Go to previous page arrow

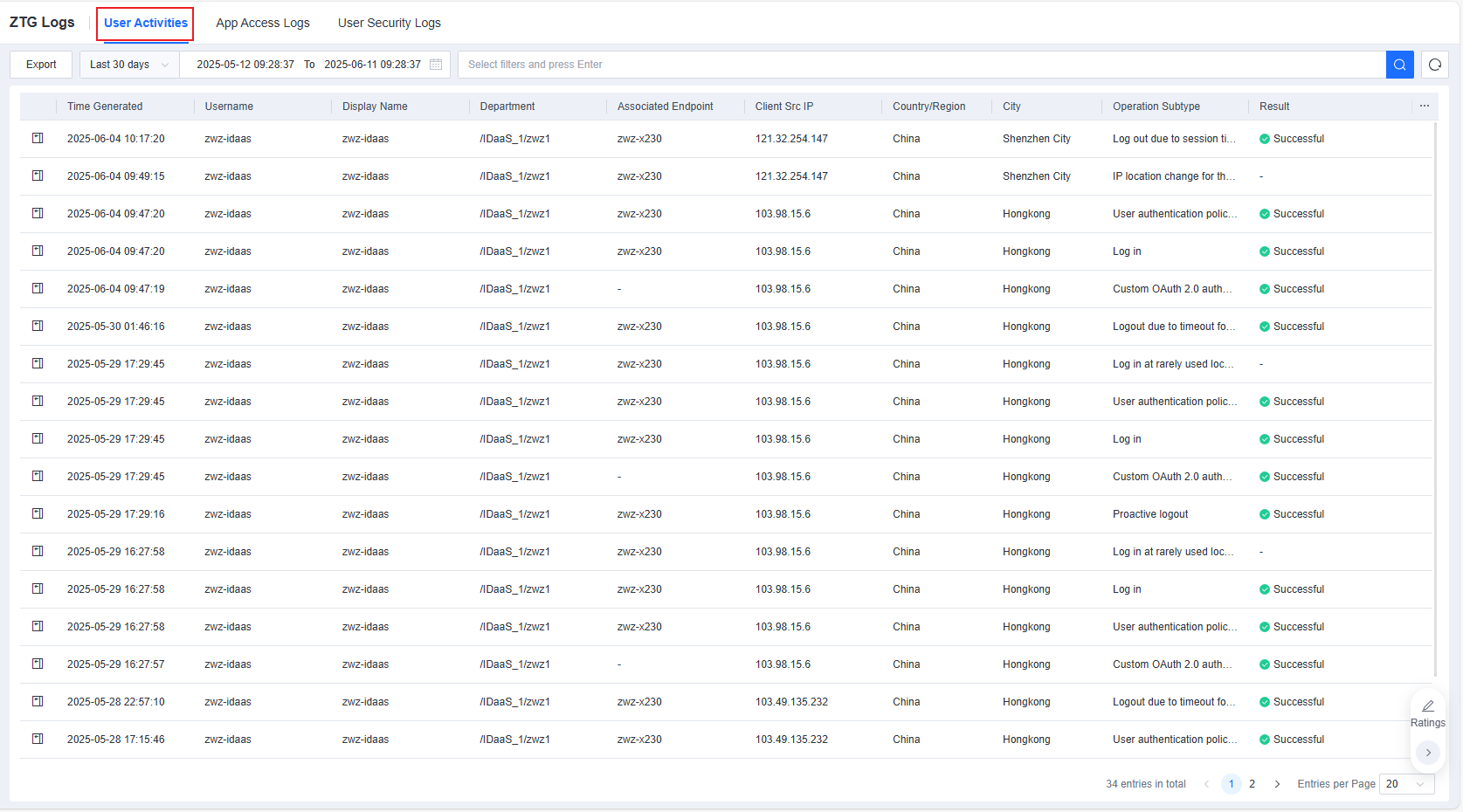1206,784
